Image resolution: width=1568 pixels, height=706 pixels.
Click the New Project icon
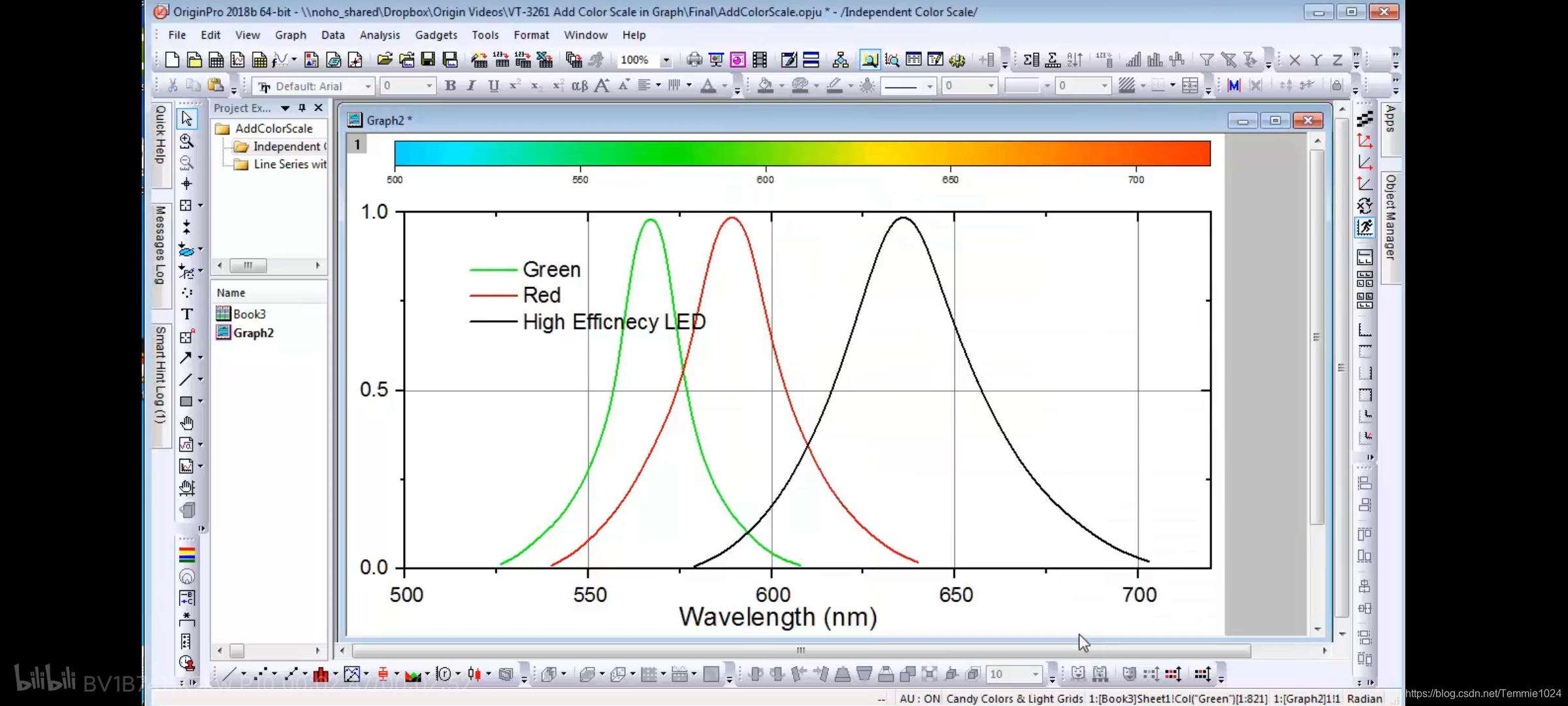(x=172, y=60)
